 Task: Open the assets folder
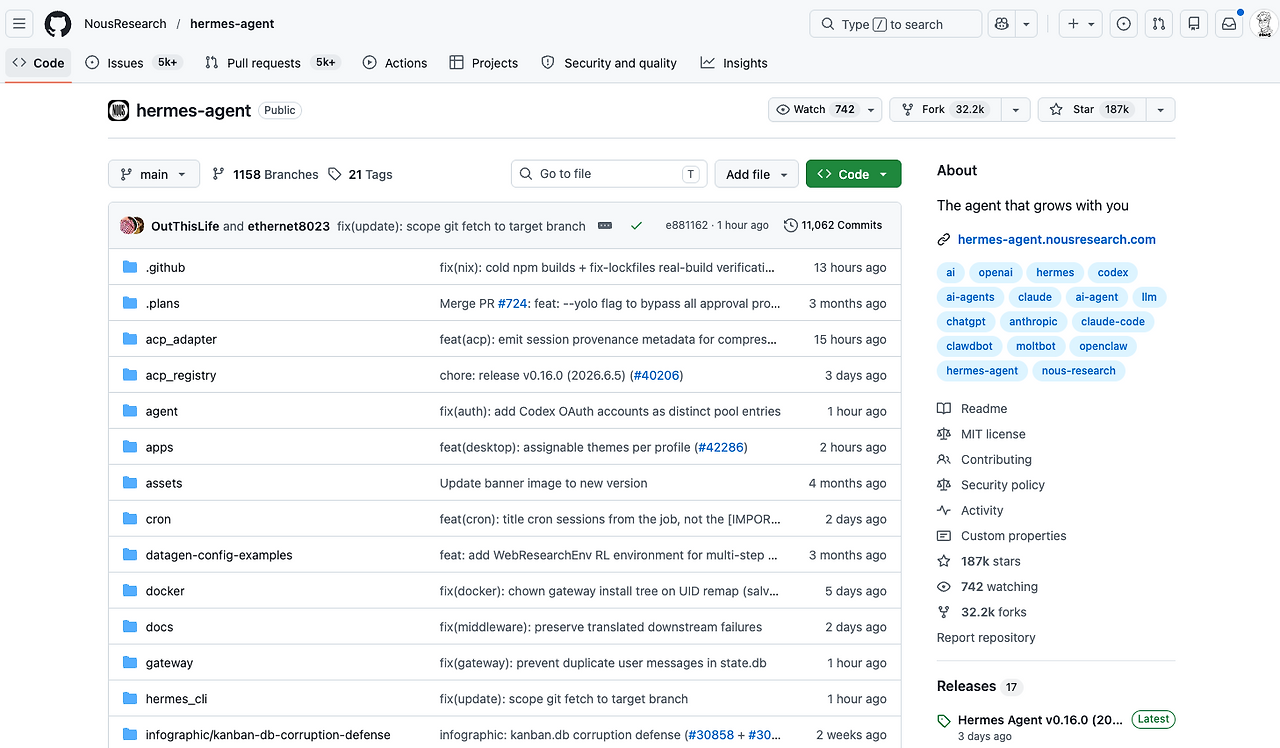(164, 483)
